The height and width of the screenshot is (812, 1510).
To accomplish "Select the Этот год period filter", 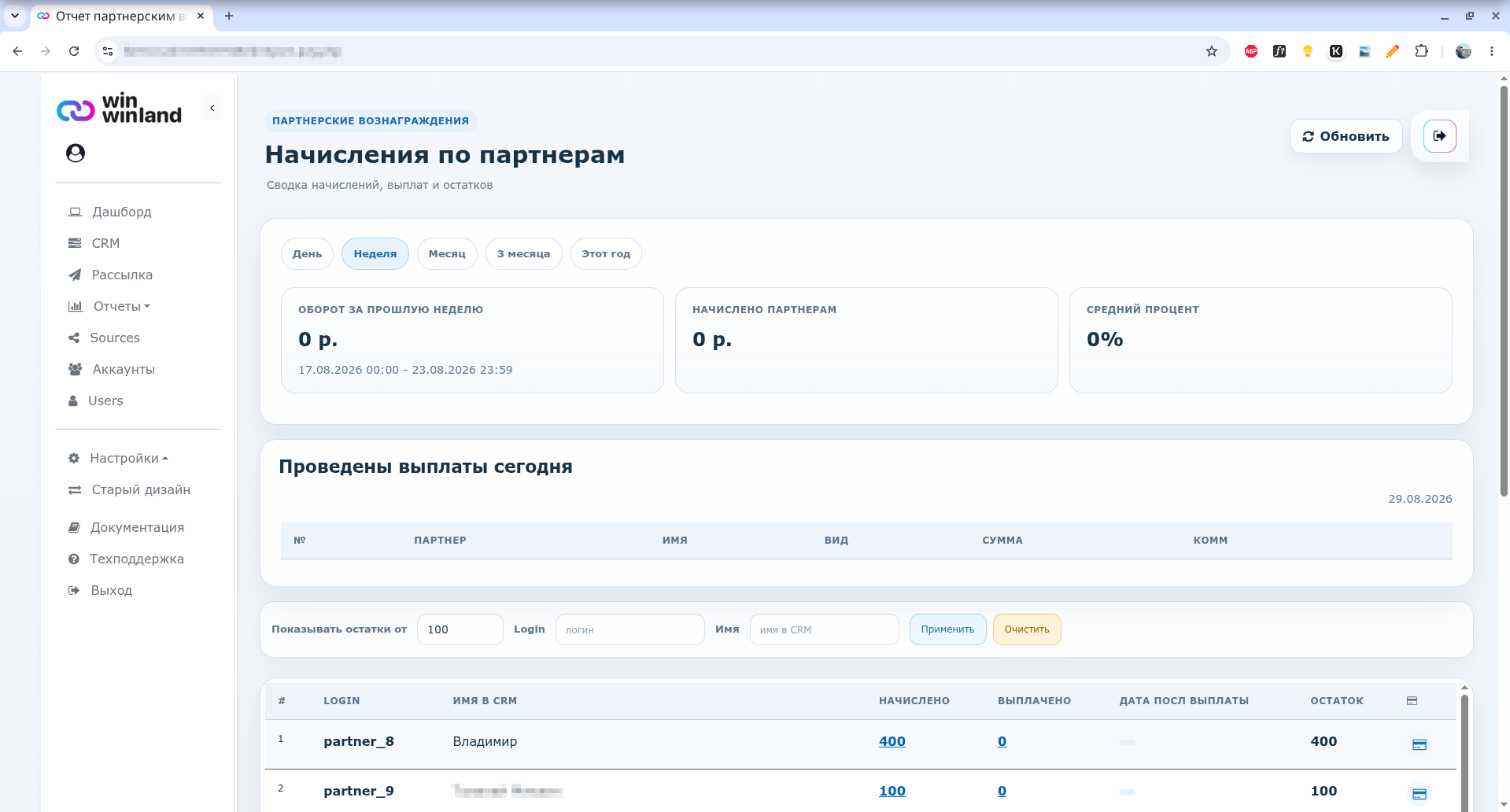I will tap(606, 253).
